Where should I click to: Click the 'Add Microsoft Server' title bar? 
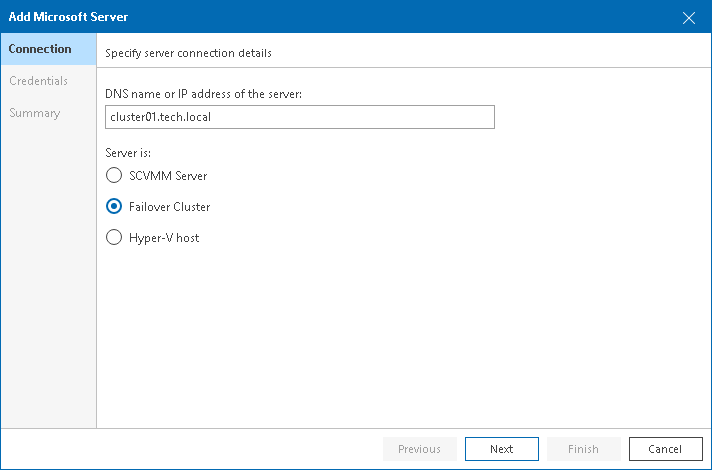pyautogui.click(x=300, y=17)
